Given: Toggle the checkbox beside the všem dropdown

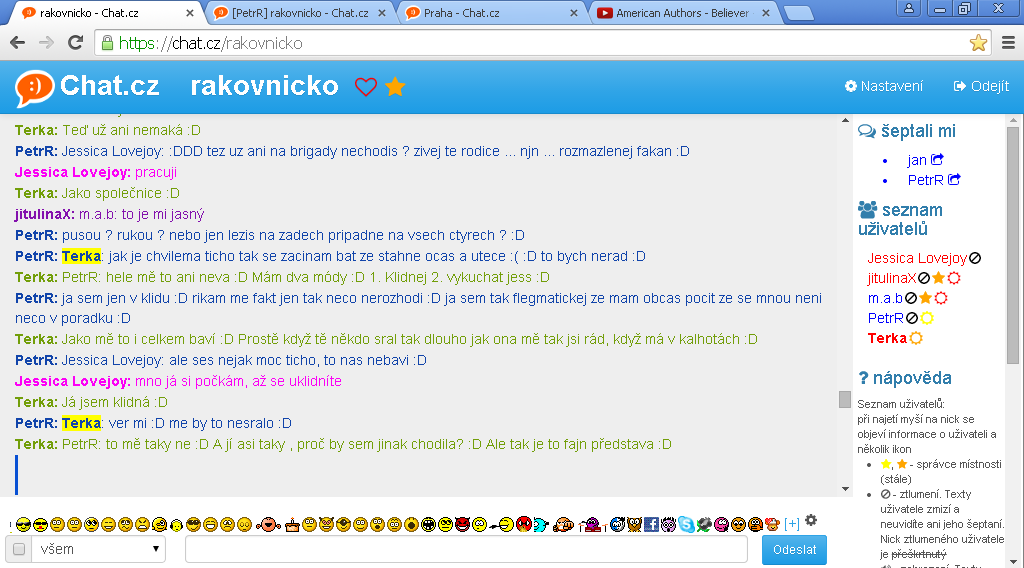Looking at the screenshot, I should 19,549.
